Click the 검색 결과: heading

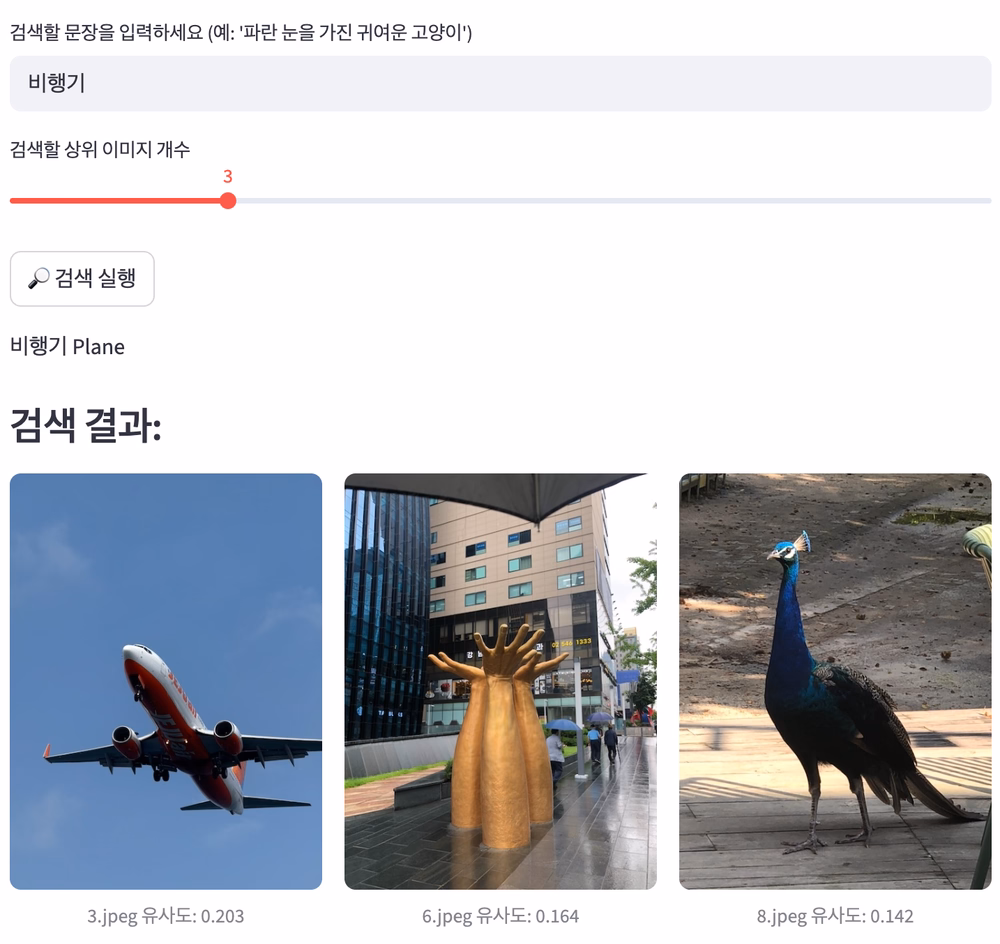pyautogui.click(x=86, y=425)
